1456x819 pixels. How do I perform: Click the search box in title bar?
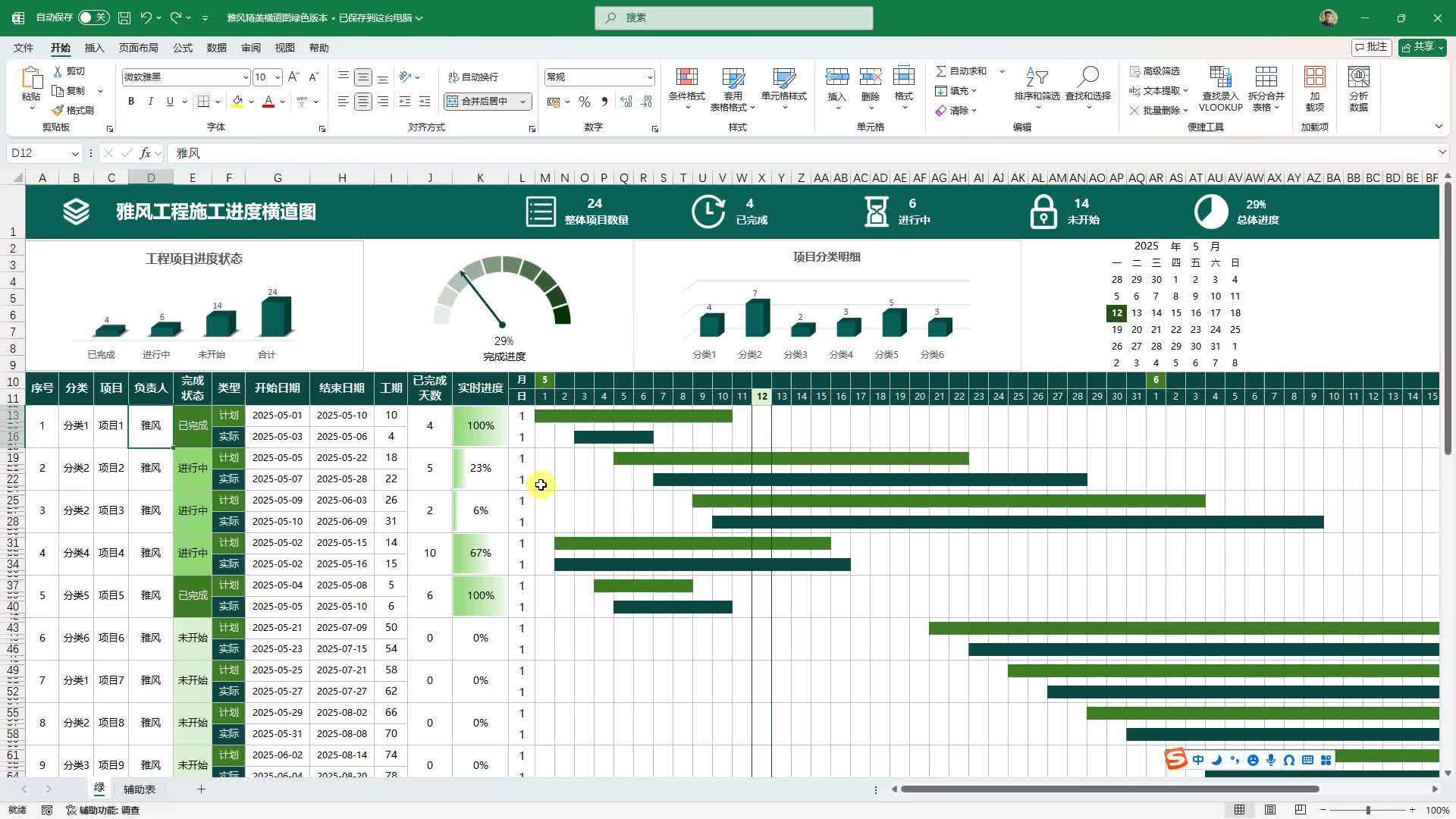(733, 17)
